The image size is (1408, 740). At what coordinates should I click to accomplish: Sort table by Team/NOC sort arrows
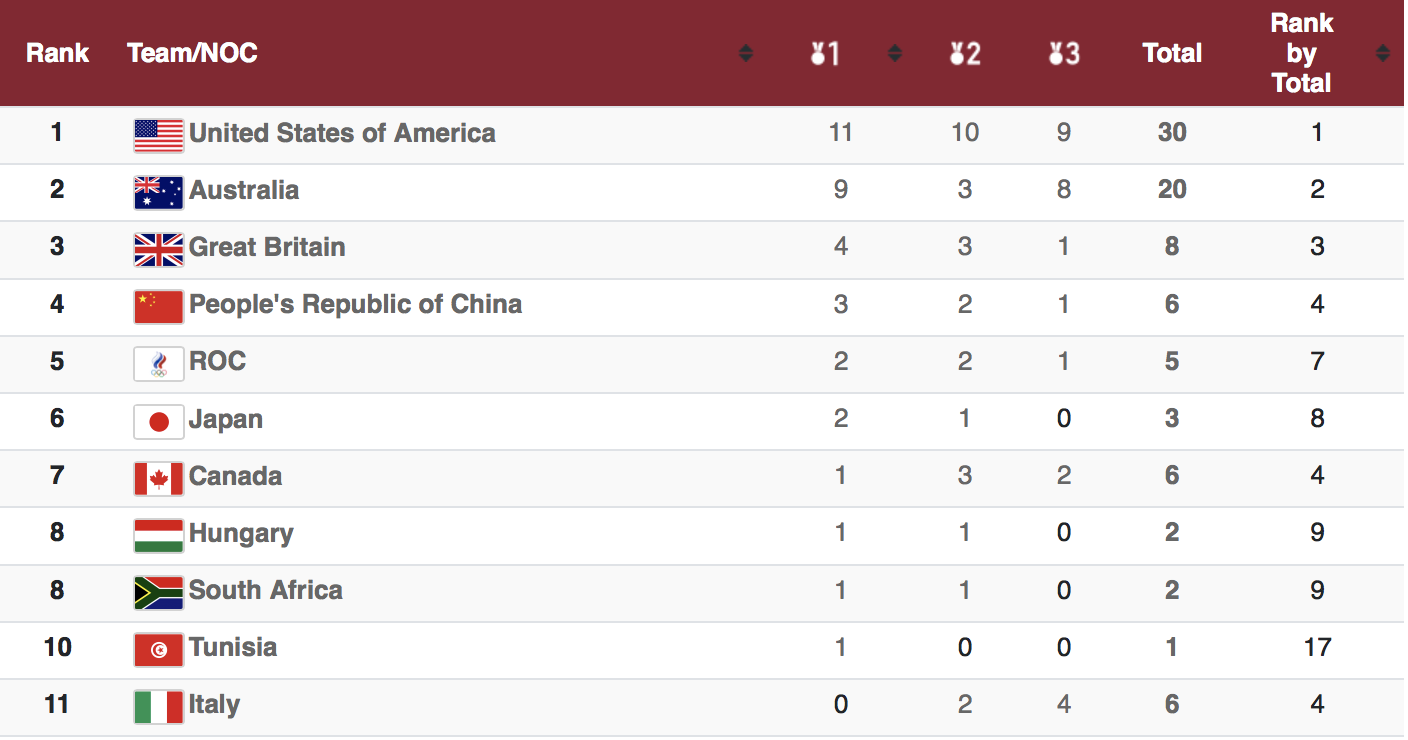[x=746, y=53]
